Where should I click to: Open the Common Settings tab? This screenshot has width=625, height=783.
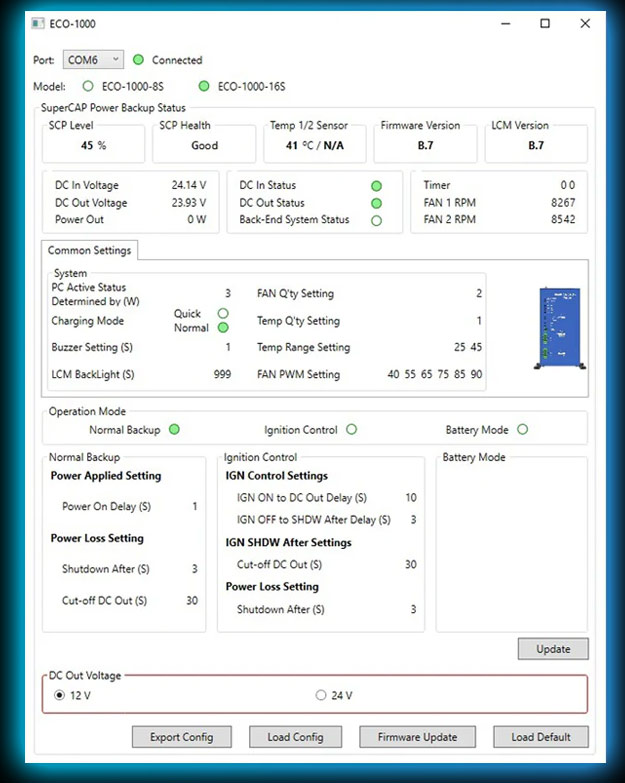89,250
